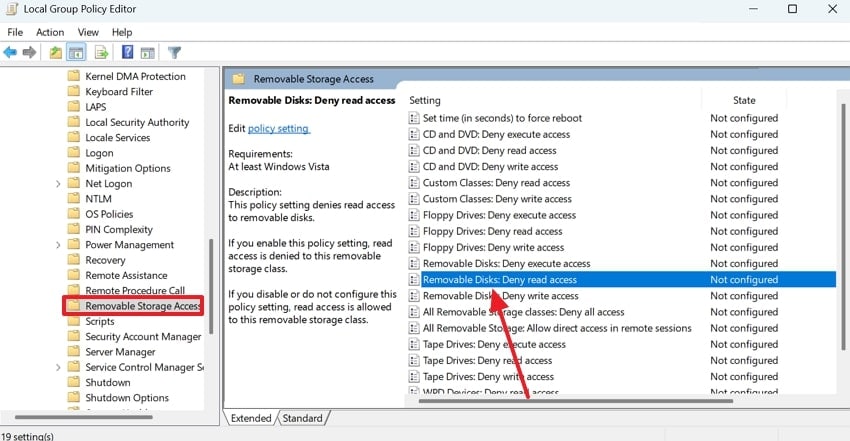850x441 pixels.
Task: Click policy icon beside Removable Disks: Deny write access
Action: point(414,296)
